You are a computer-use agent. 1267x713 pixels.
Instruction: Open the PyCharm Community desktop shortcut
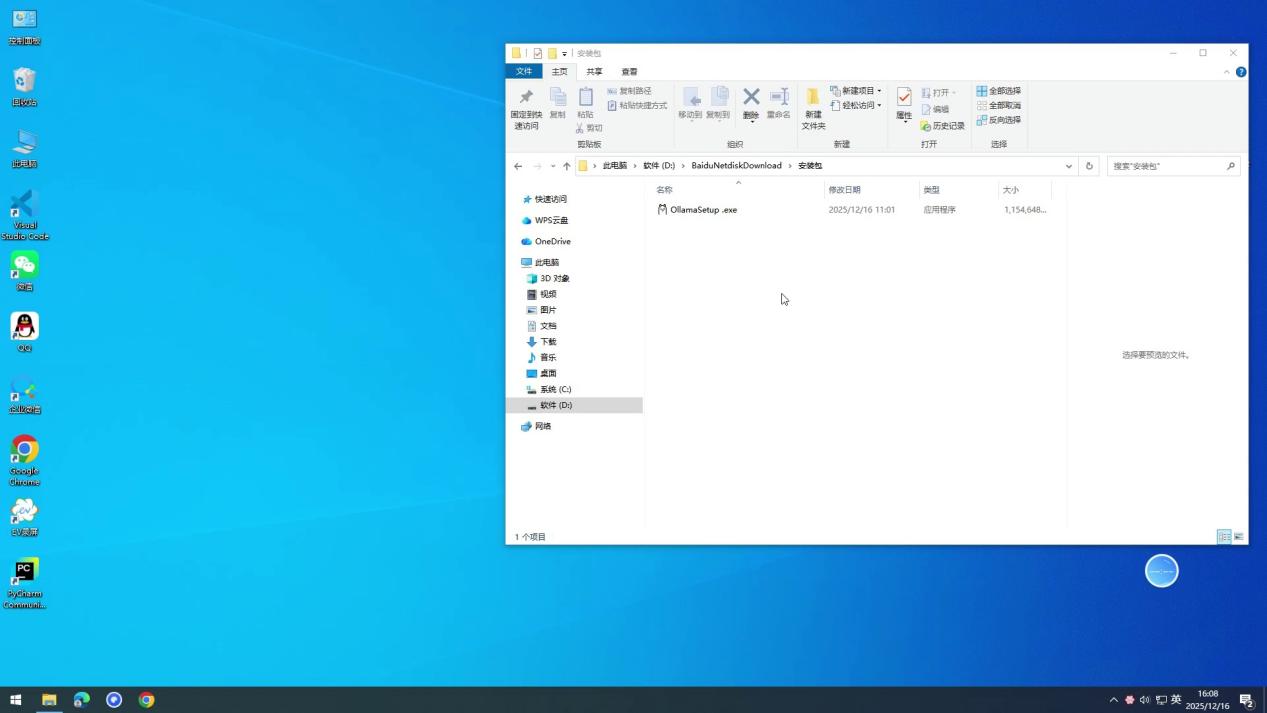pyautogui.click(x=25, y=572)
